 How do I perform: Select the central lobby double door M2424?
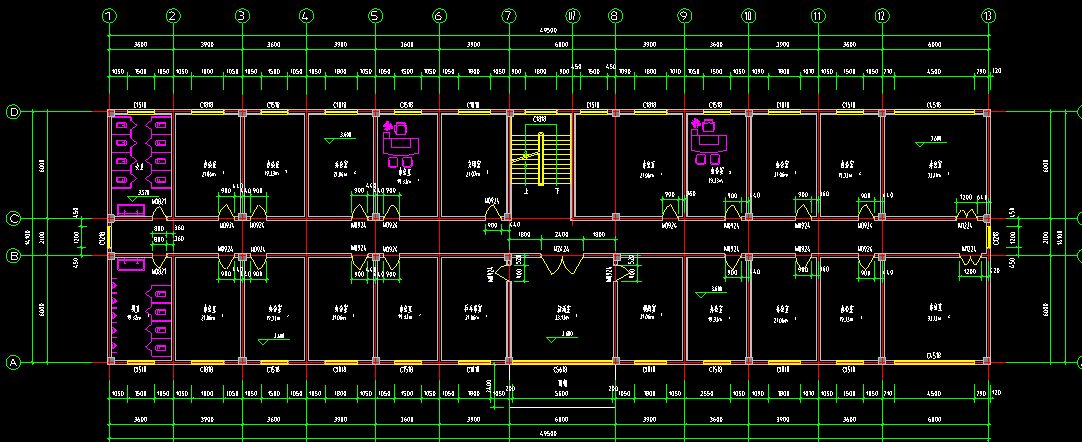[561, 266]
